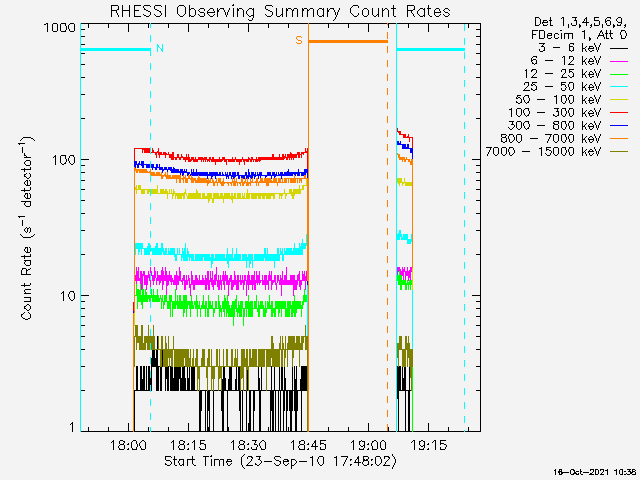
Task: Select the 300 - 800 keV legend label
Action: [555, 126]
